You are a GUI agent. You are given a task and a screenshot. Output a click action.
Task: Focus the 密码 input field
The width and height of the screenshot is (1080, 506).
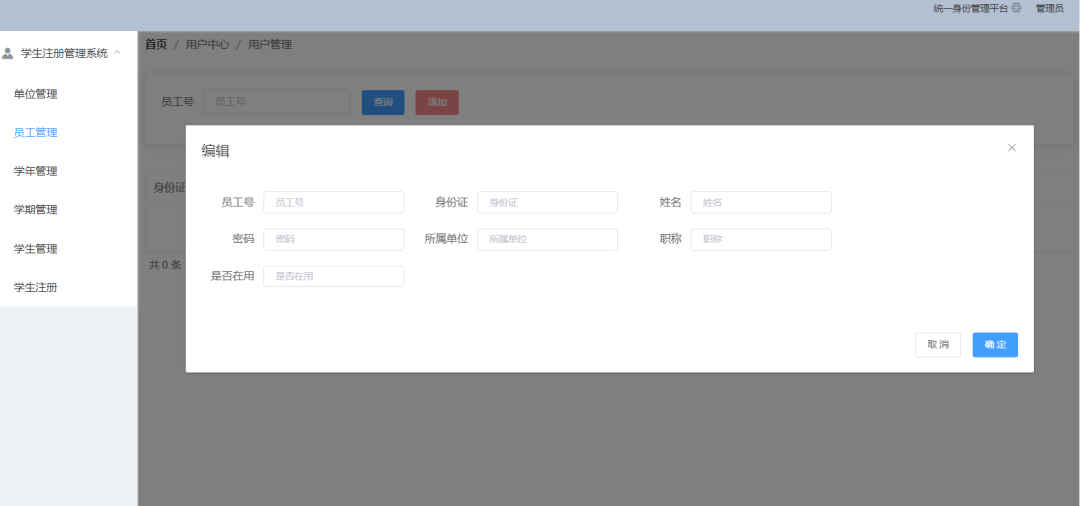point(333,239)
